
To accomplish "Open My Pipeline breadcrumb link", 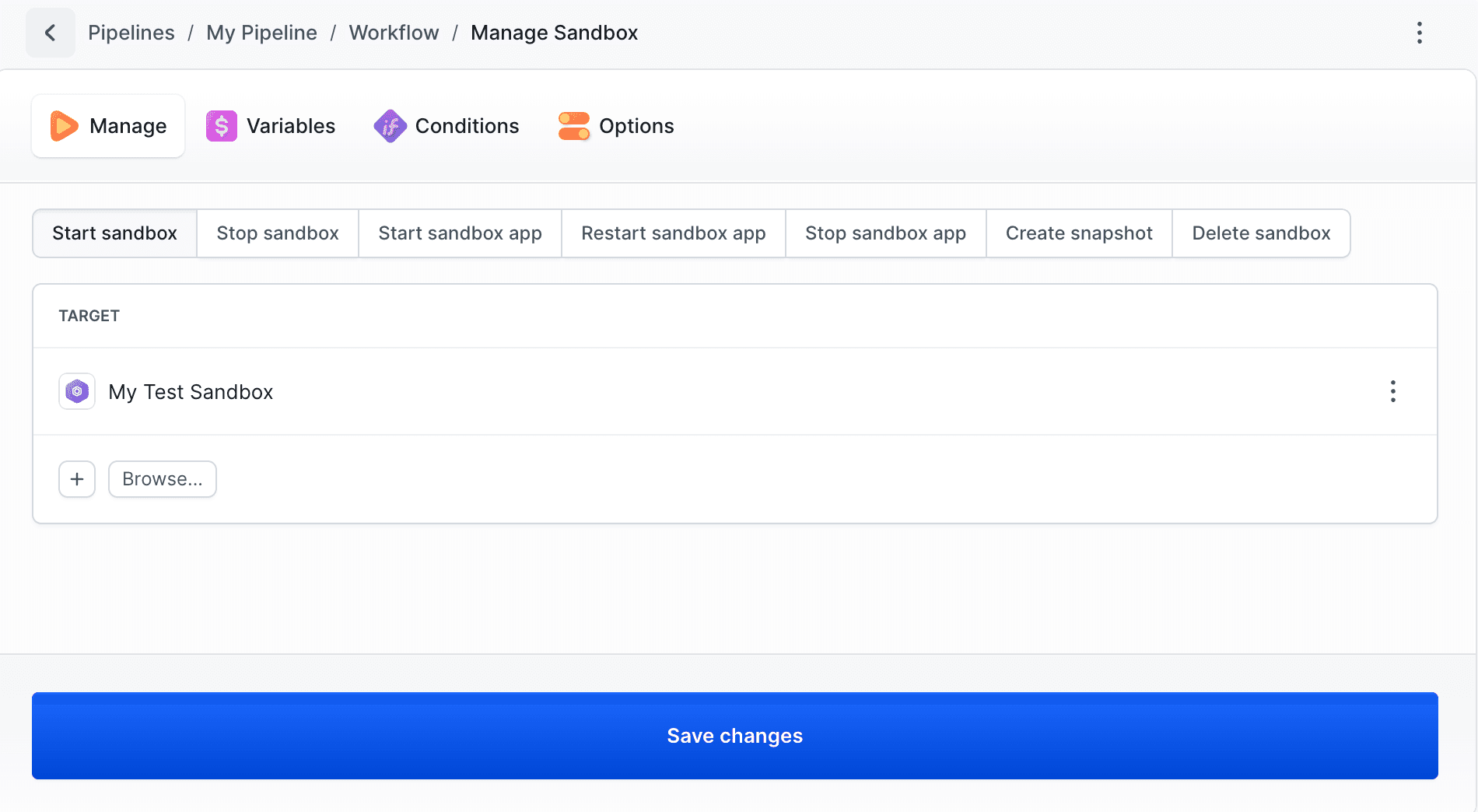I will point(261,33).
